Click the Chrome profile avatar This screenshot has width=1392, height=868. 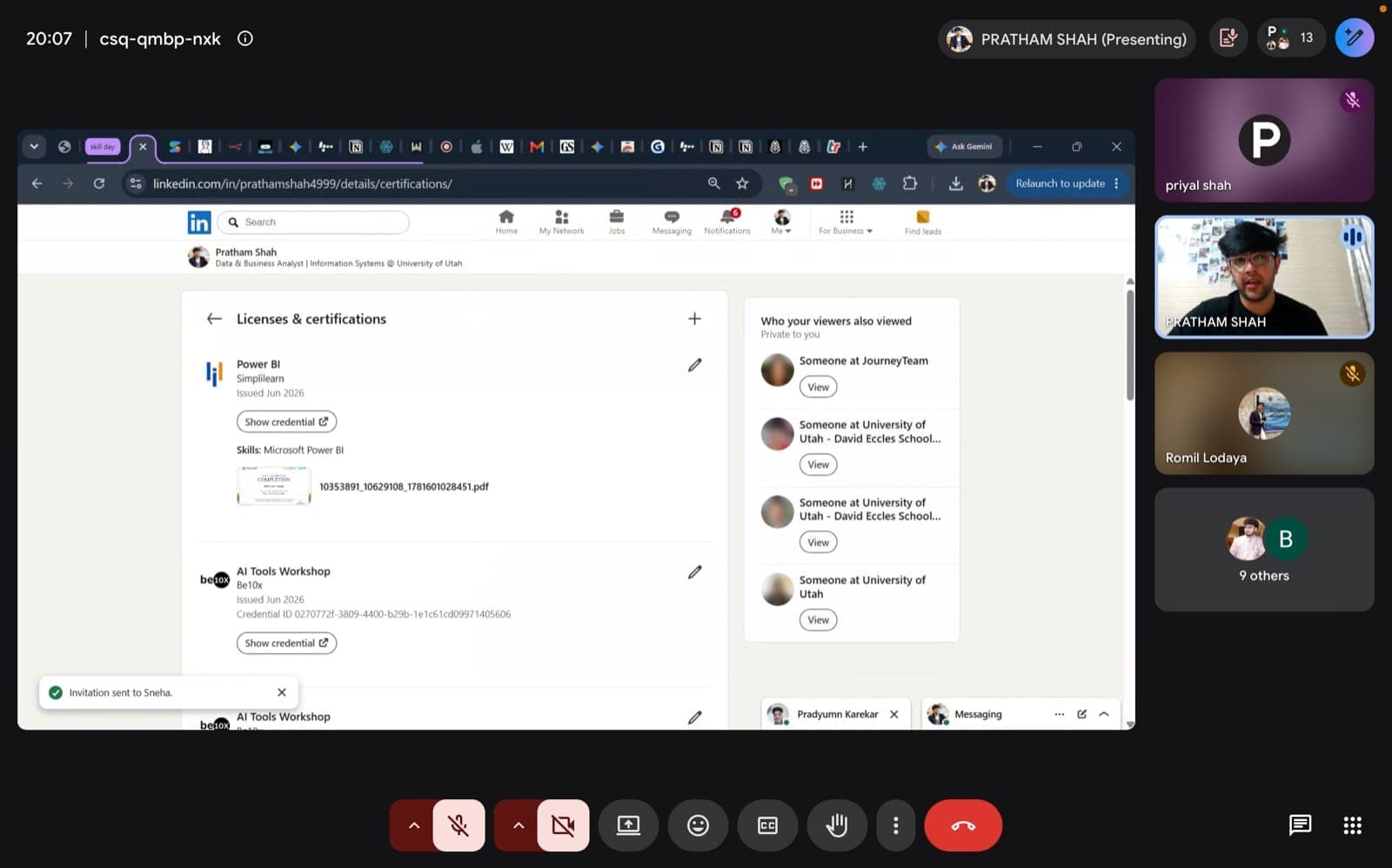click(987, 184)
